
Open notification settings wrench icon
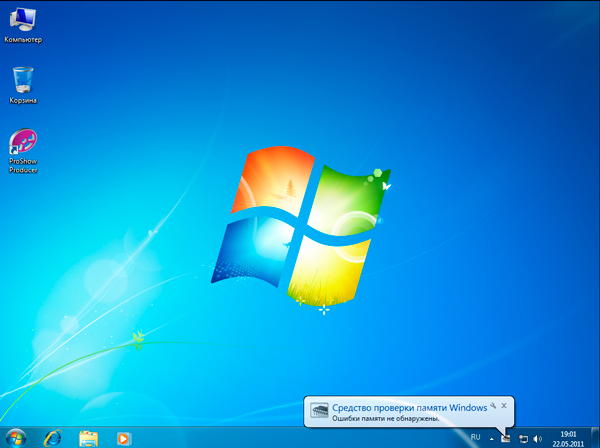click(x=493, y=406)
